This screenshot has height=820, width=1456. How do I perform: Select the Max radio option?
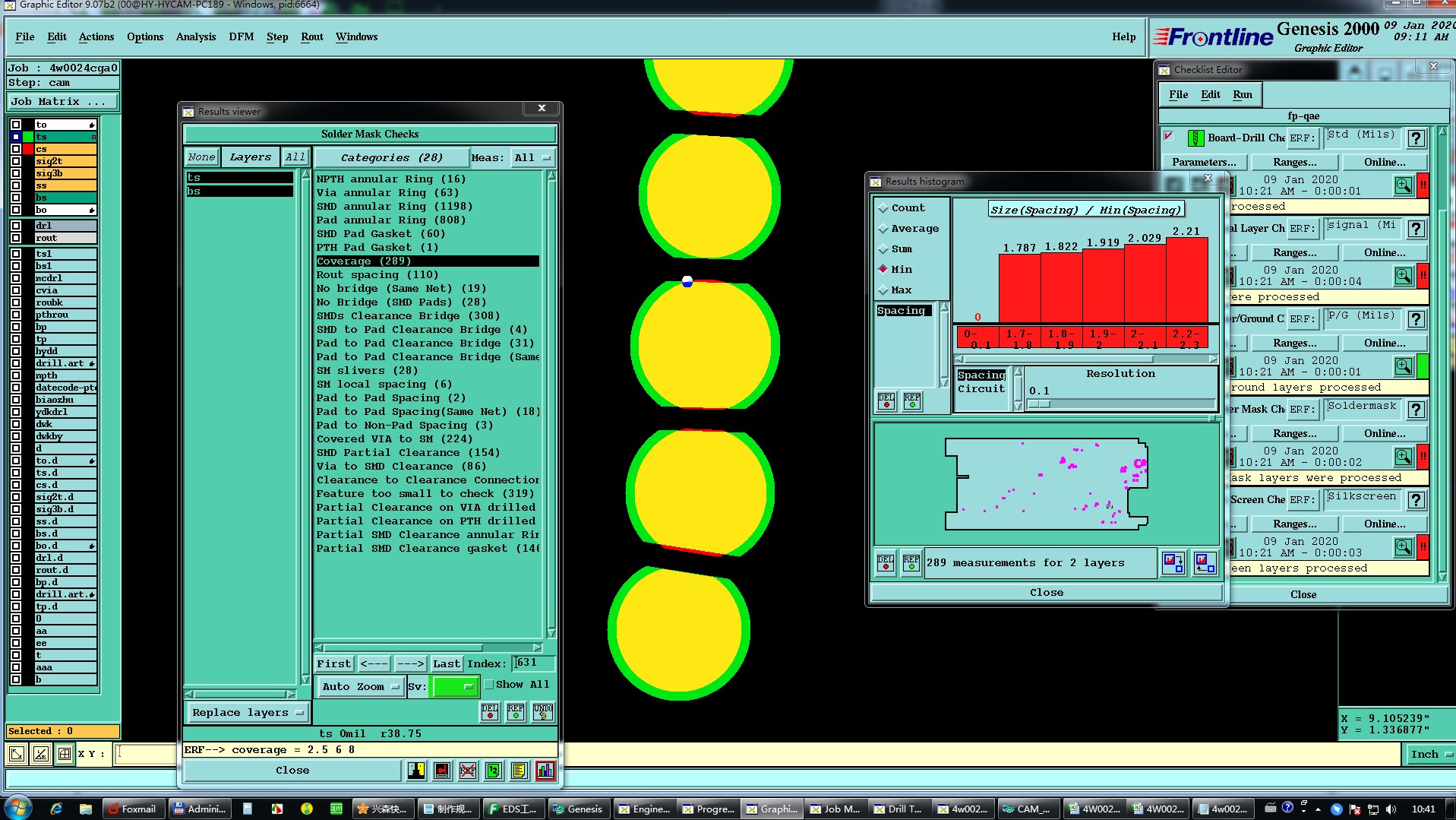(883, 290)
